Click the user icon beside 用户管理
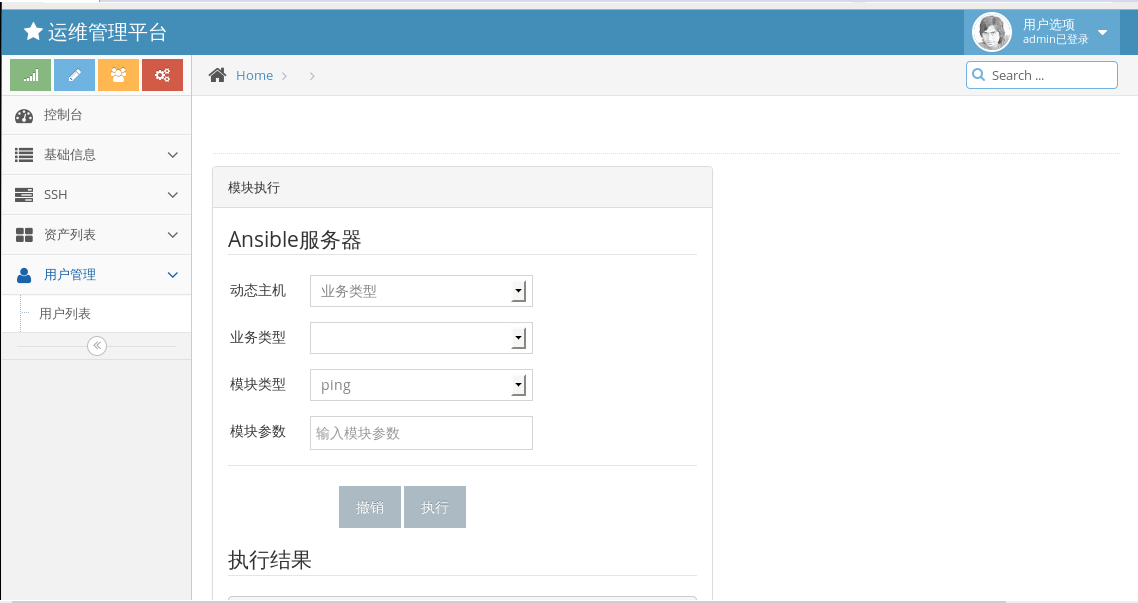 point(24,275)
